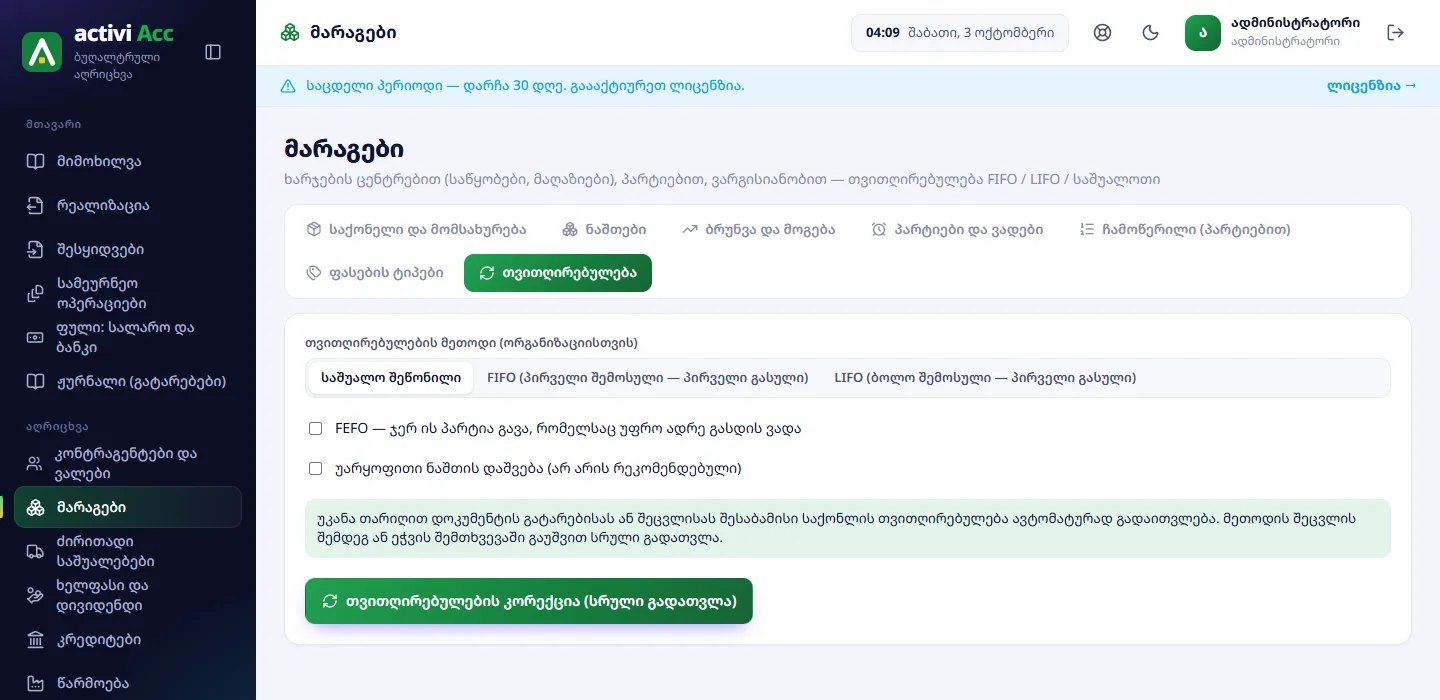Viewport: 1440px width, 700px height.
Task: Go to რეალიზაცია in sidebar
Action: 128,206
